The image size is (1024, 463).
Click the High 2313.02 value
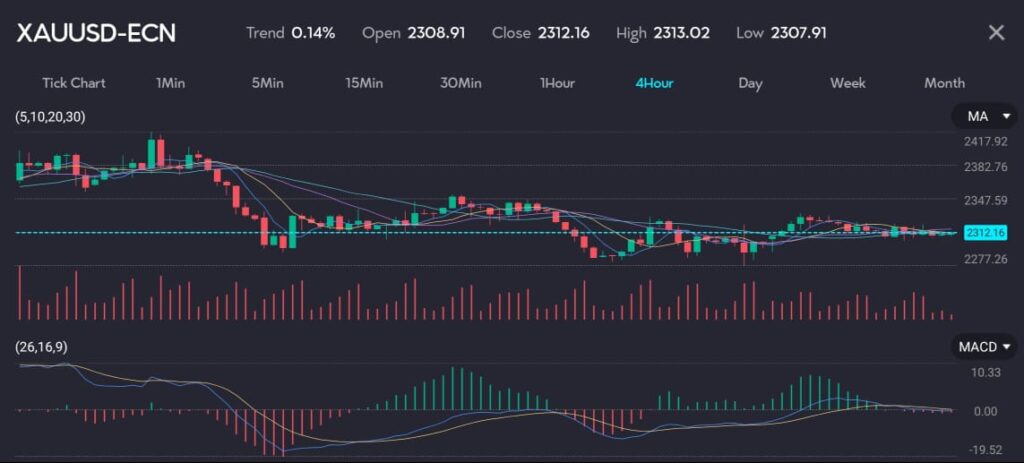[681, 33]
